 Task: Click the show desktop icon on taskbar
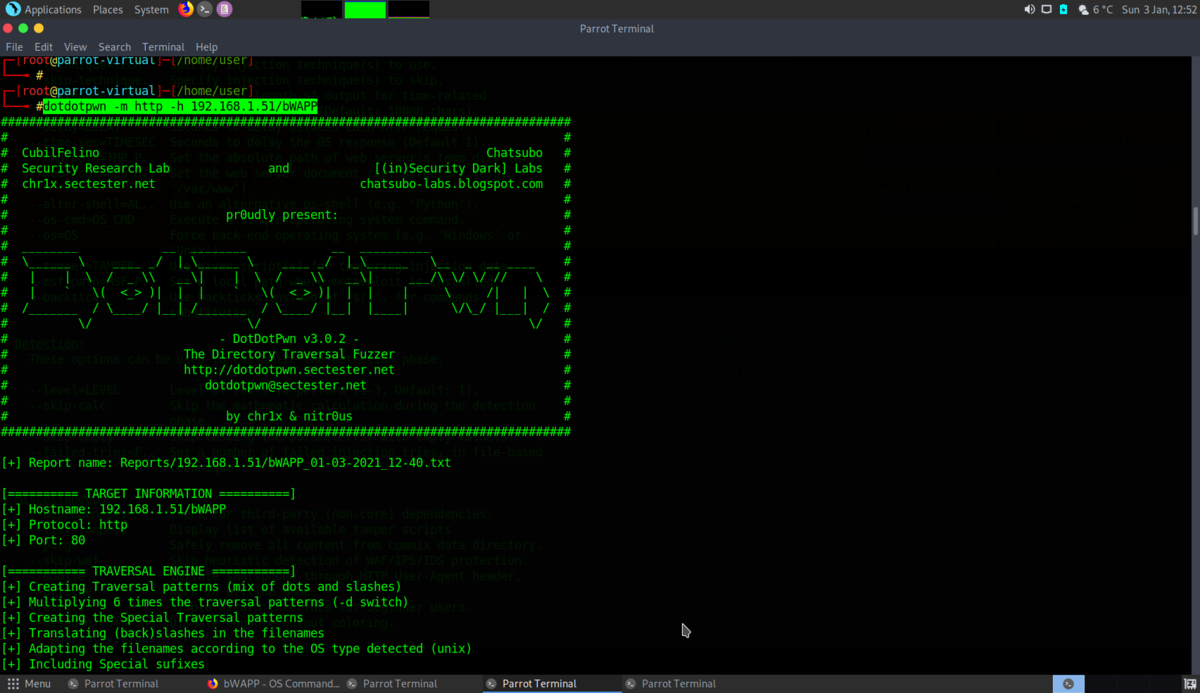(1190, 684)
